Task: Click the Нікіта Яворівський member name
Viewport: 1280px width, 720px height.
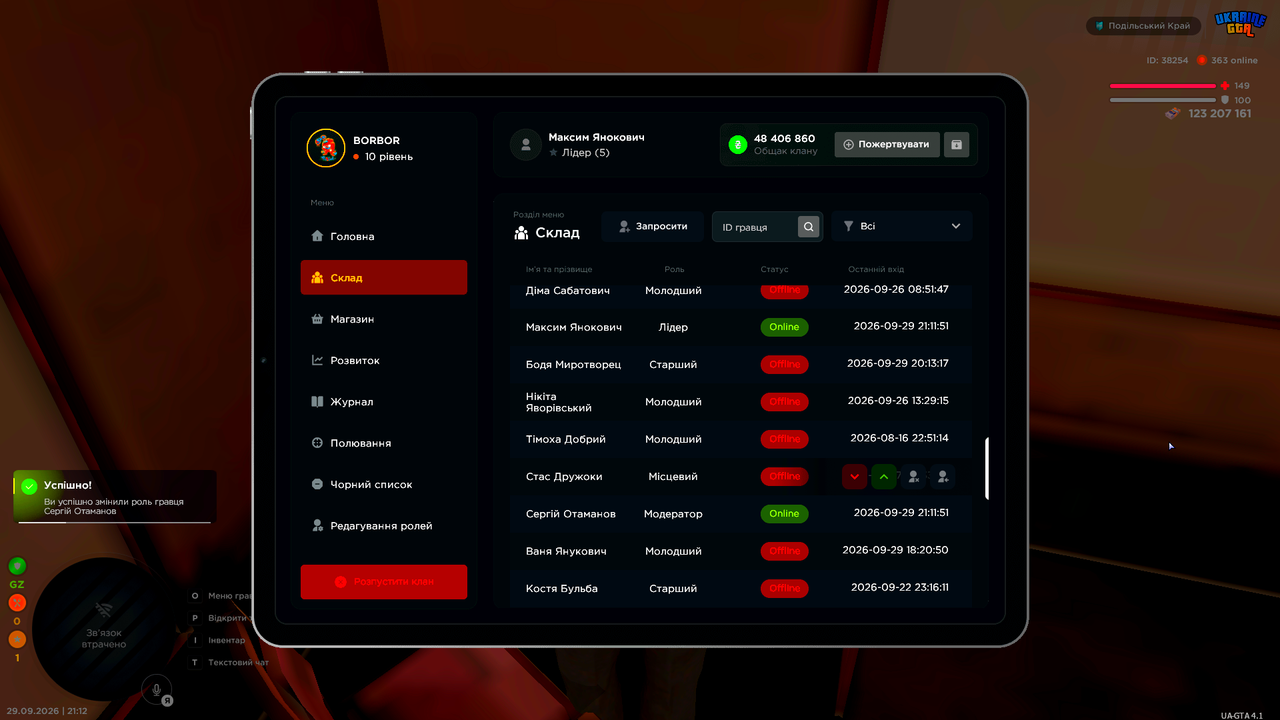Action: click(559, 402)
